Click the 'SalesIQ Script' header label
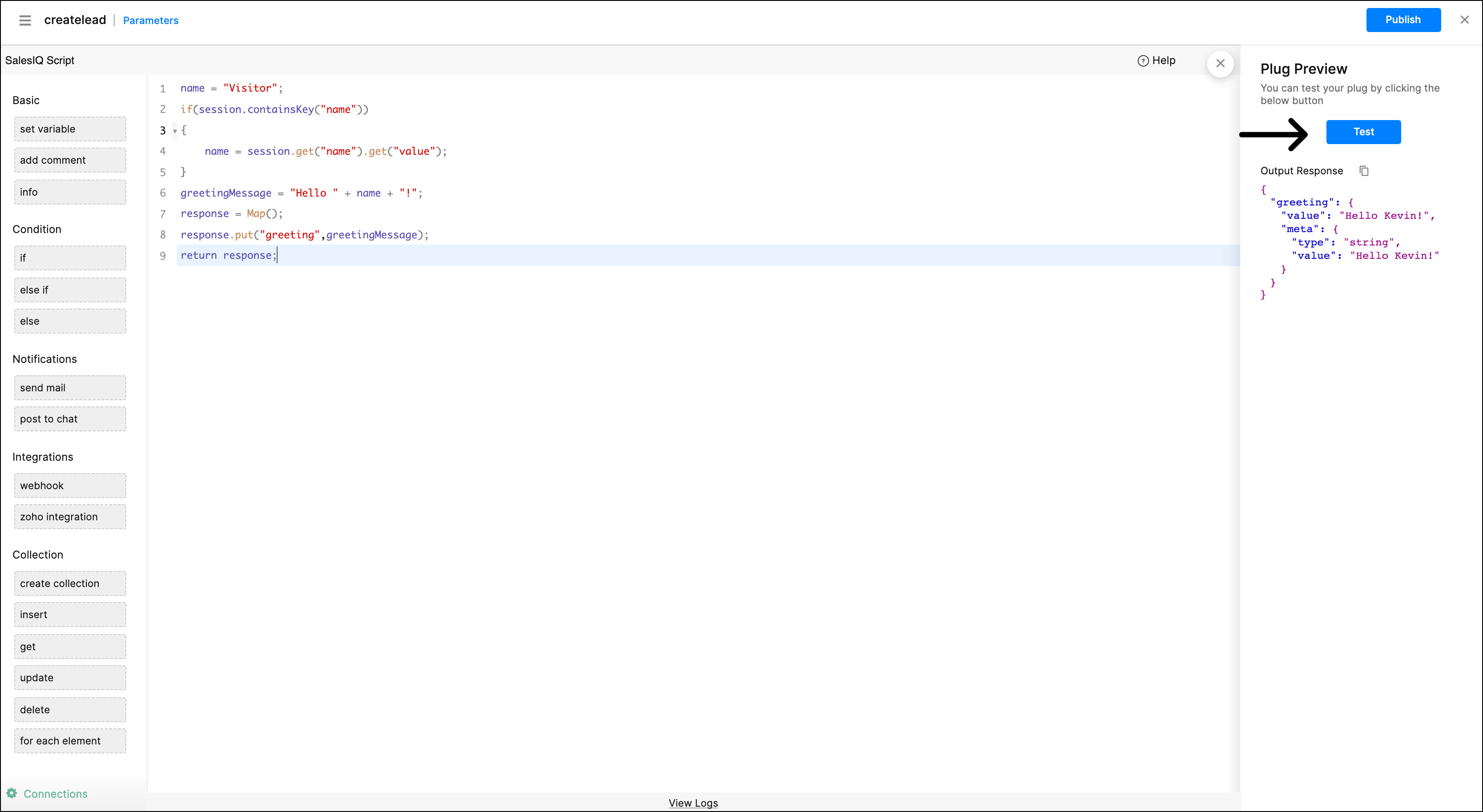The width and height of the screenshot is (1483, 812). [x=40, y=60]
